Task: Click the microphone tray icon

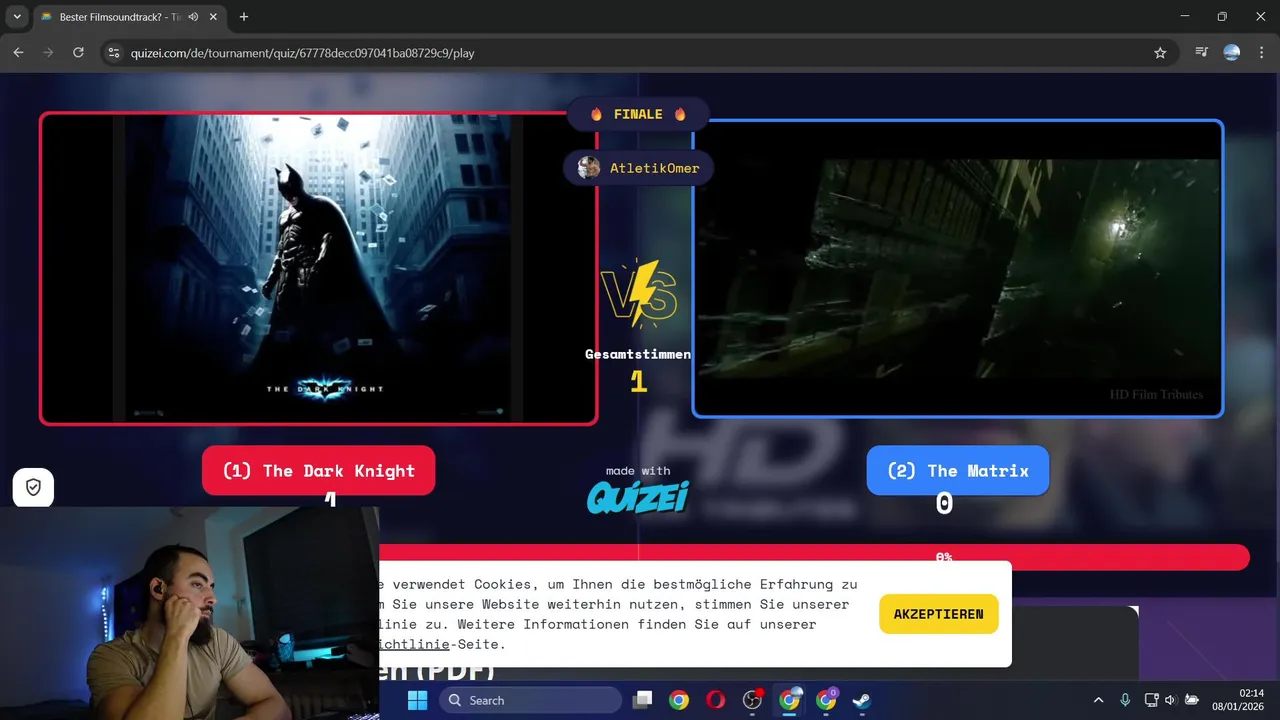Action: click(1125, 700)
